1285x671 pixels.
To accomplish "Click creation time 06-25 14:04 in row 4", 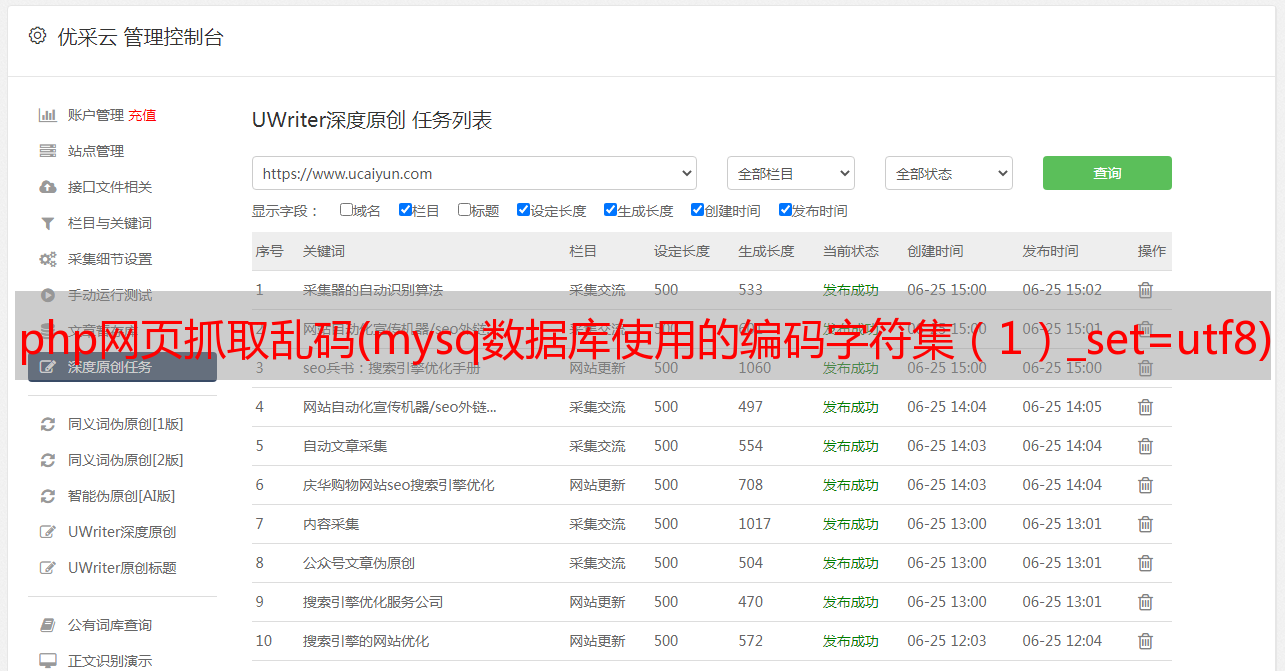I will 947,407.
